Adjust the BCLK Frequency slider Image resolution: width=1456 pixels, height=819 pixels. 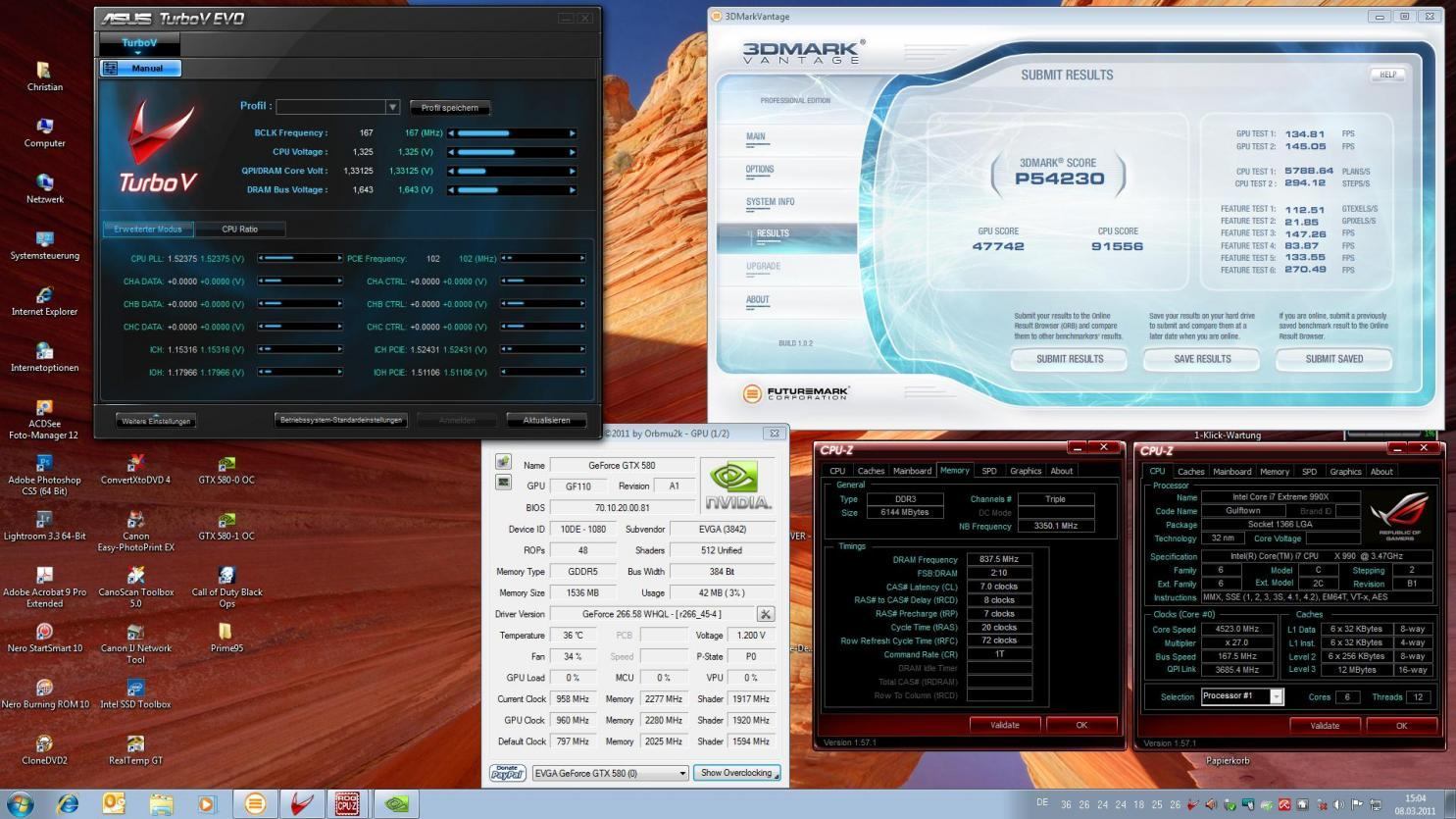[x=512, y=133]
